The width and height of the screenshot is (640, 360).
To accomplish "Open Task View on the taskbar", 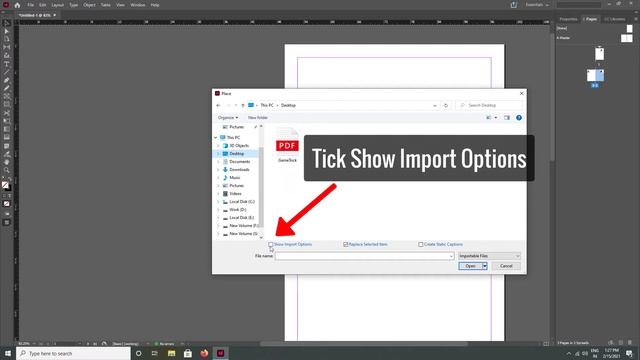I will pyautogui.click(x=155, y=353).
